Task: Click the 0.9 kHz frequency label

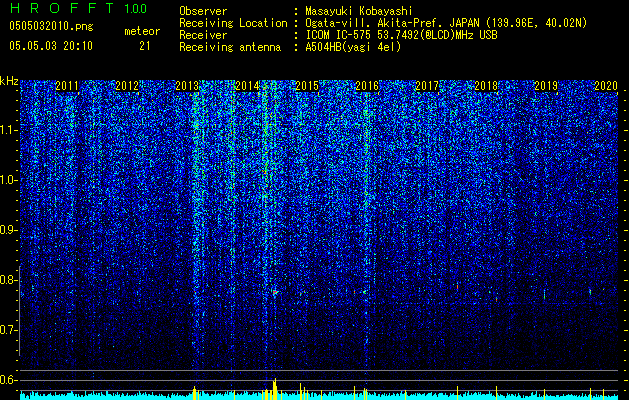Action: [9, 230]
